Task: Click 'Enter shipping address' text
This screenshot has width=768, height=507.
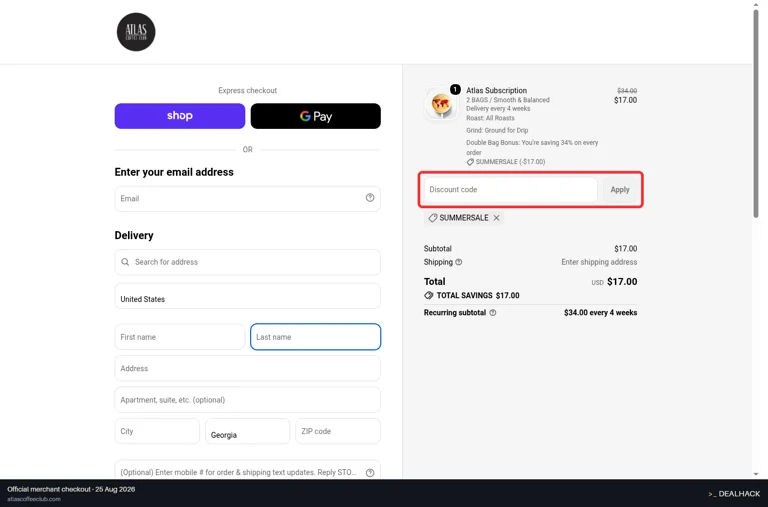Action: pyautogui.click(x=599, y=262)
